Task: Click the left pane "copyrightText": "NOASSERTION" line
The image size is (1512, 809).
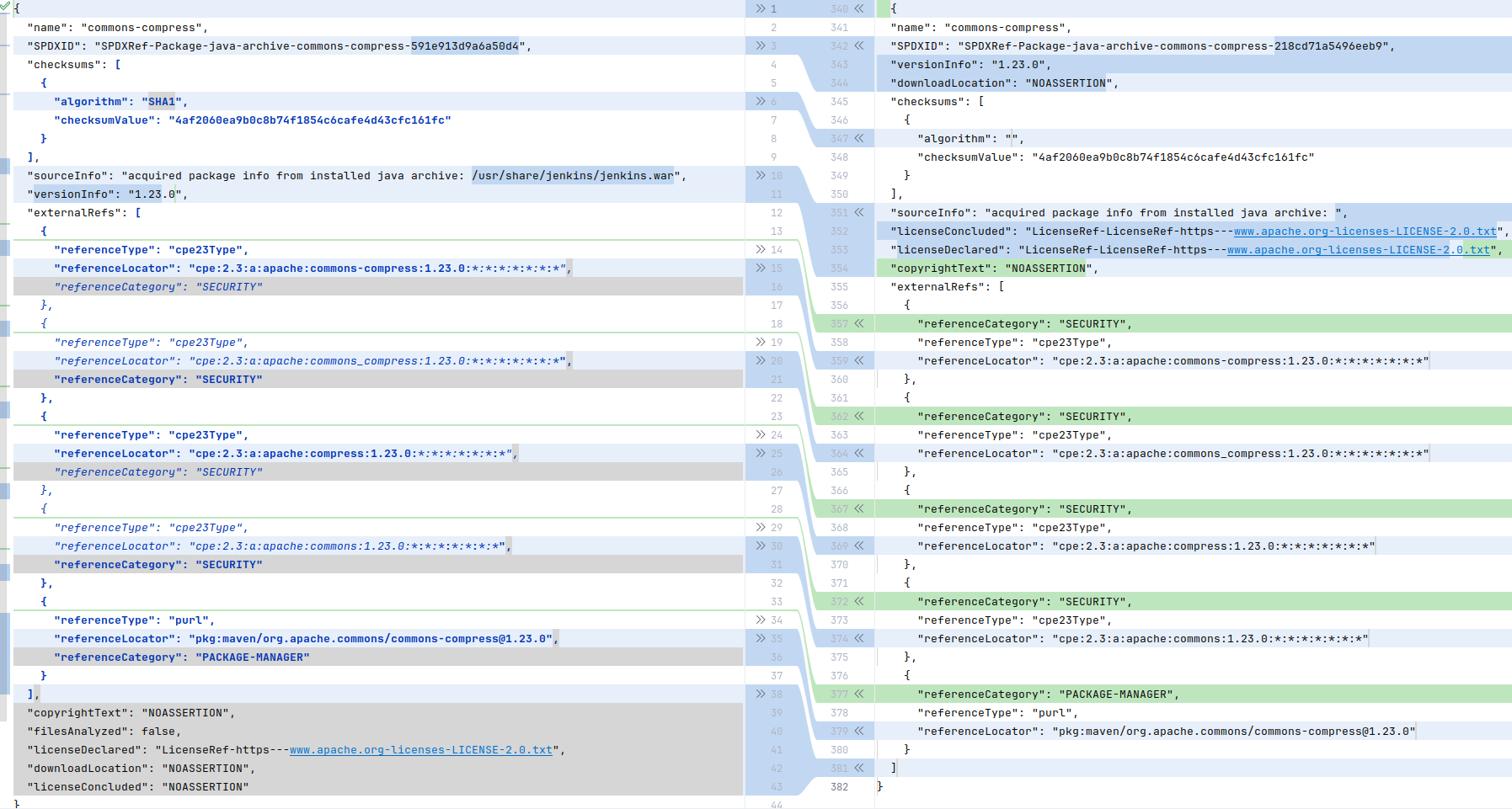Action: coord(131,713)
